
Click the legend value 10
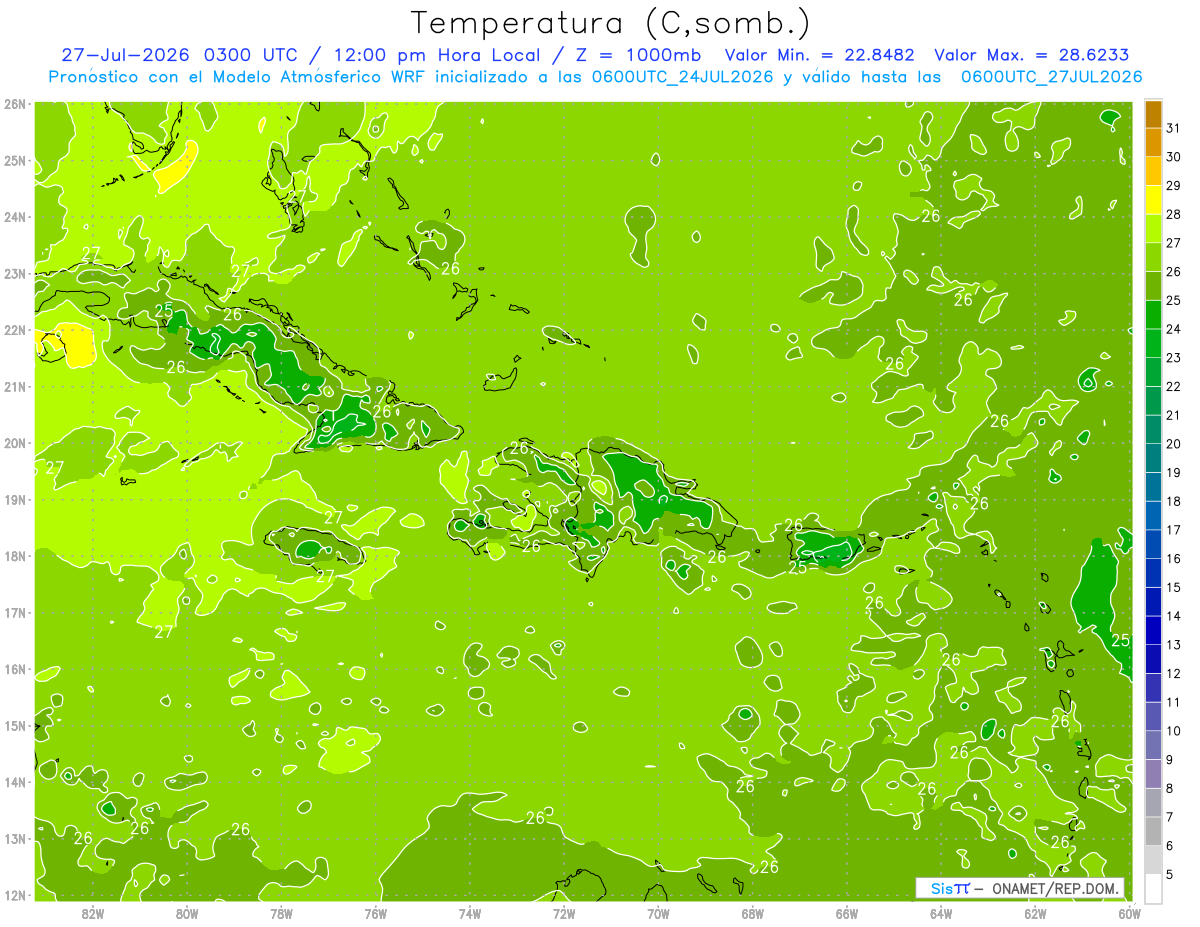1174,731
